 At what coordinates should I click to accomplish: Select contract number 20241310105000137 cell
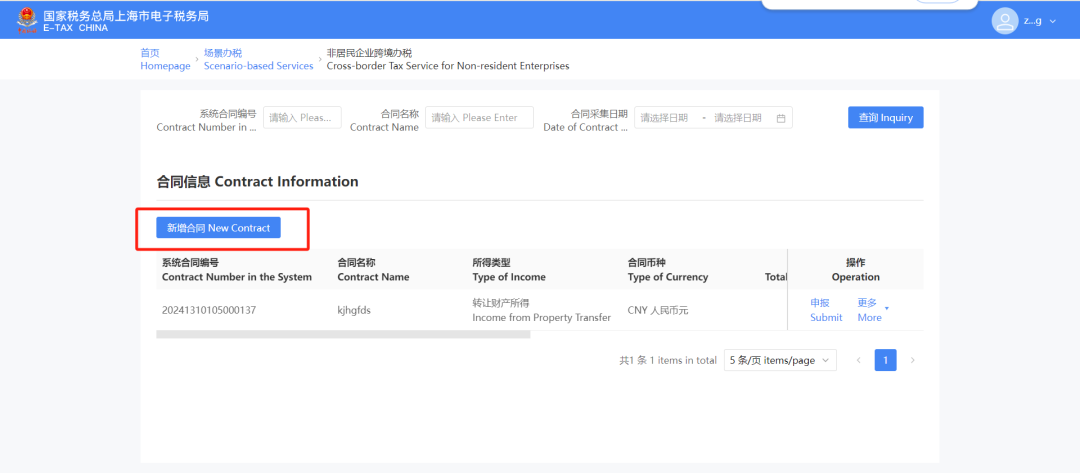[209, 311]
